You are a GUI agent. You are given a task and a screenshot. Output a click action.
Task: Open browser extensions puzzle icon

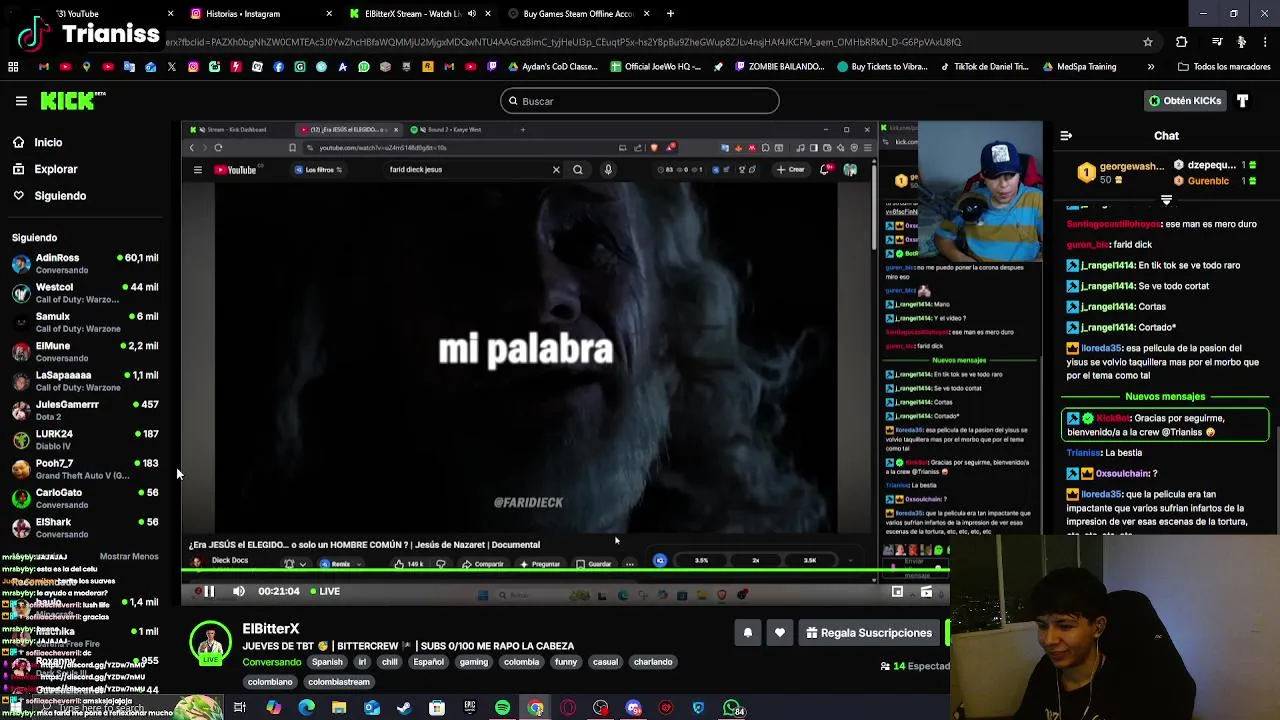point(1182,42)
